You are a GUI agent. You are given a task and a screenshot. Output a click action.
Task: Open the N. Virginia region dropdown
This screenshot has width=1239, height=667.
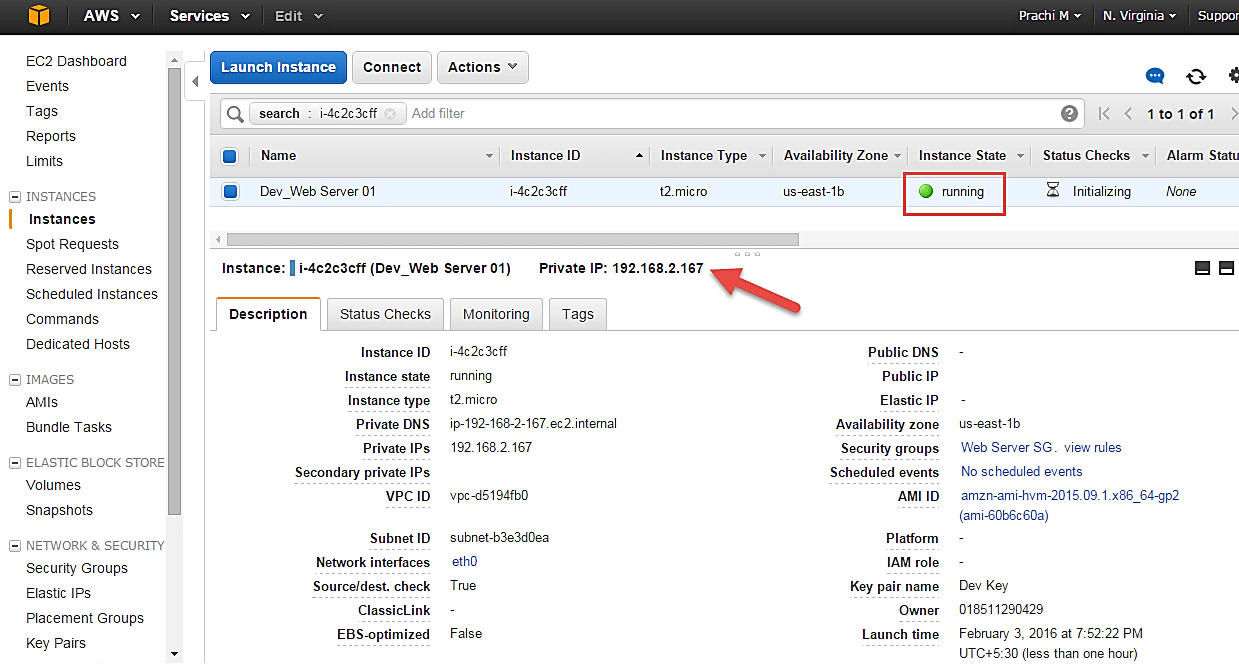[1139, 16]
